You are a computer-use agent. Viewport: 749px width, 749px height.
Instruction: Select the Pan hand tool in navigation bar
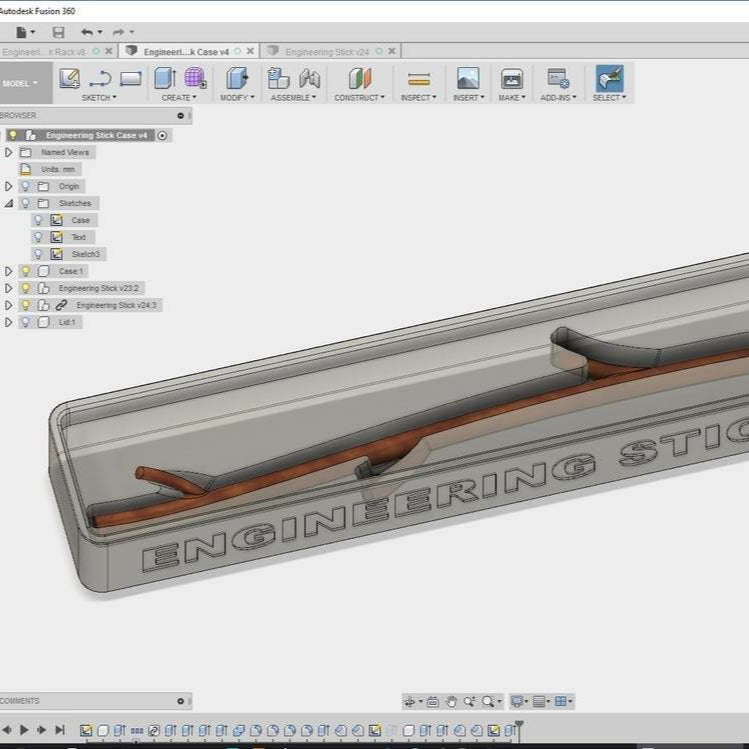tap(451, 702)
